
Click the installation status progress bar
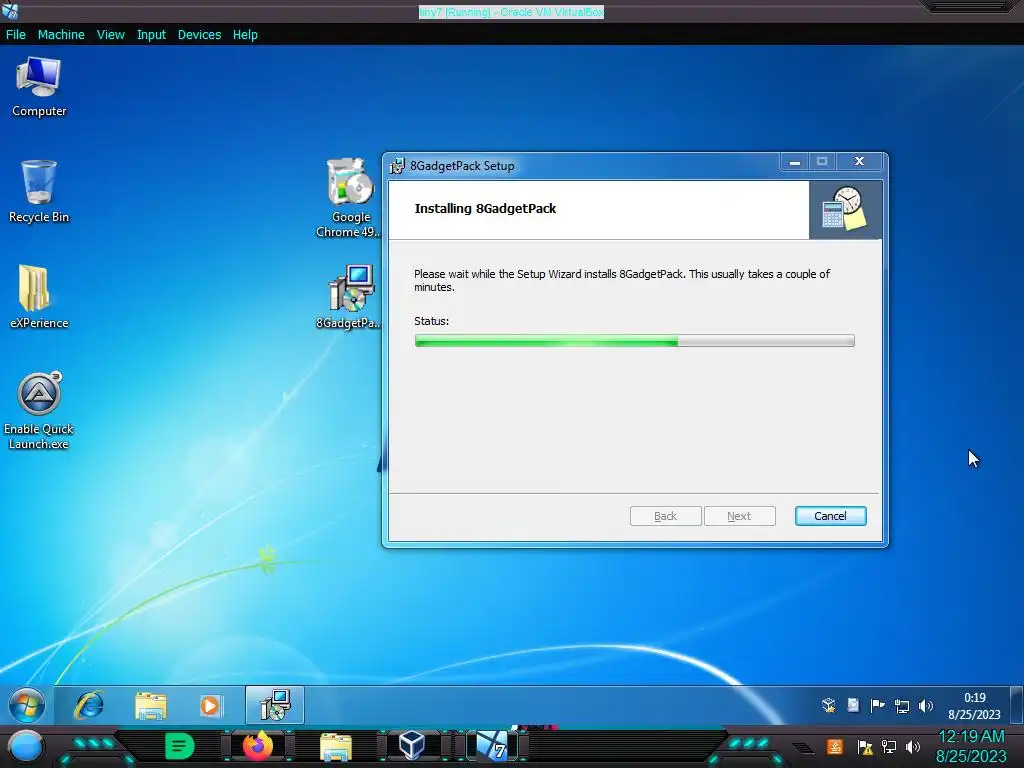634,340
